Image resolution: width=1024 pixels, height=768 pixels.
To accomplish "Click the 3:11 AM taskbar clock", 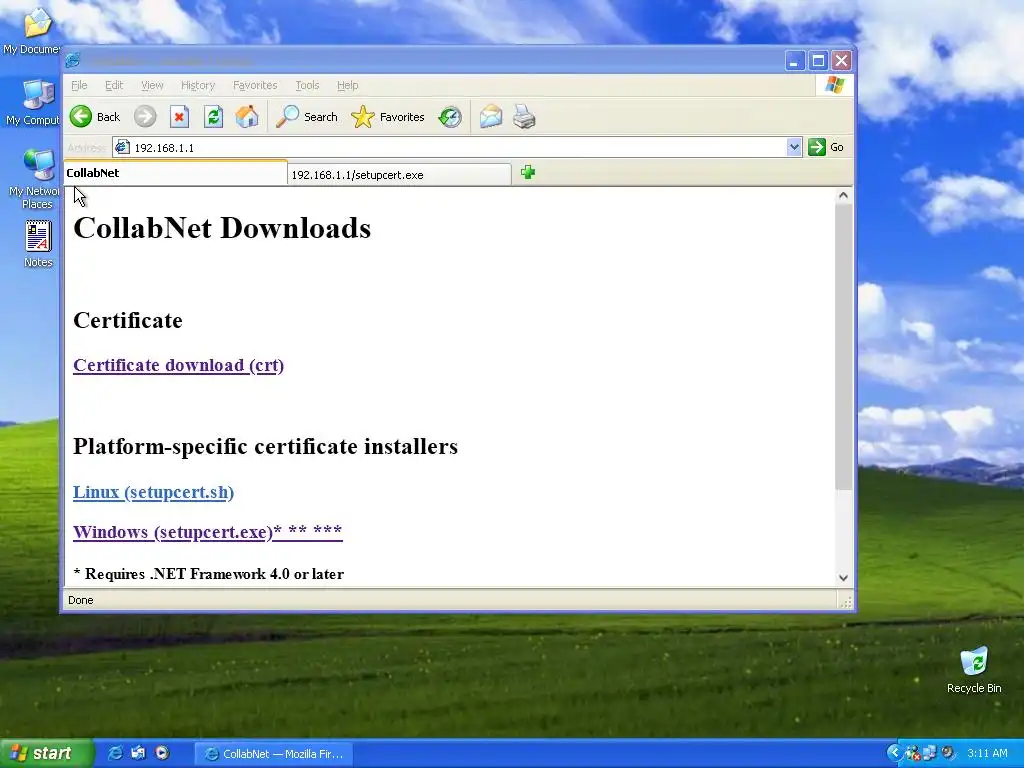I will (x=987, y=753).
